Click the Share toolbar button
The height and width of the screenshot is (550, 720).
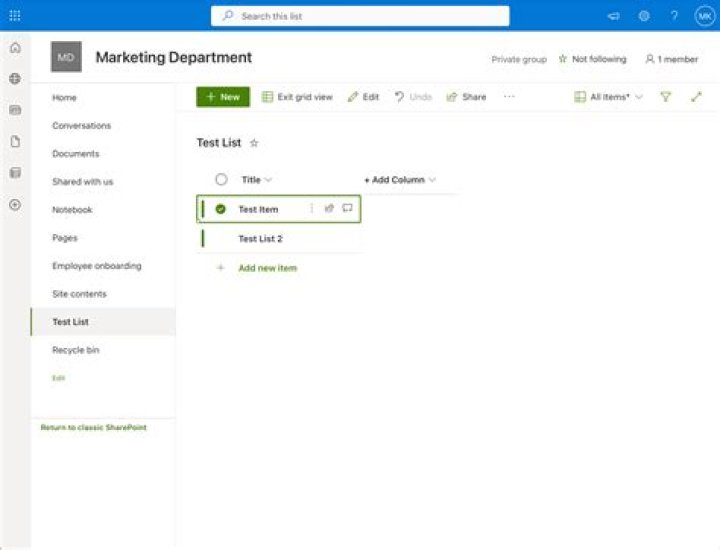click(x=467, y=97)
